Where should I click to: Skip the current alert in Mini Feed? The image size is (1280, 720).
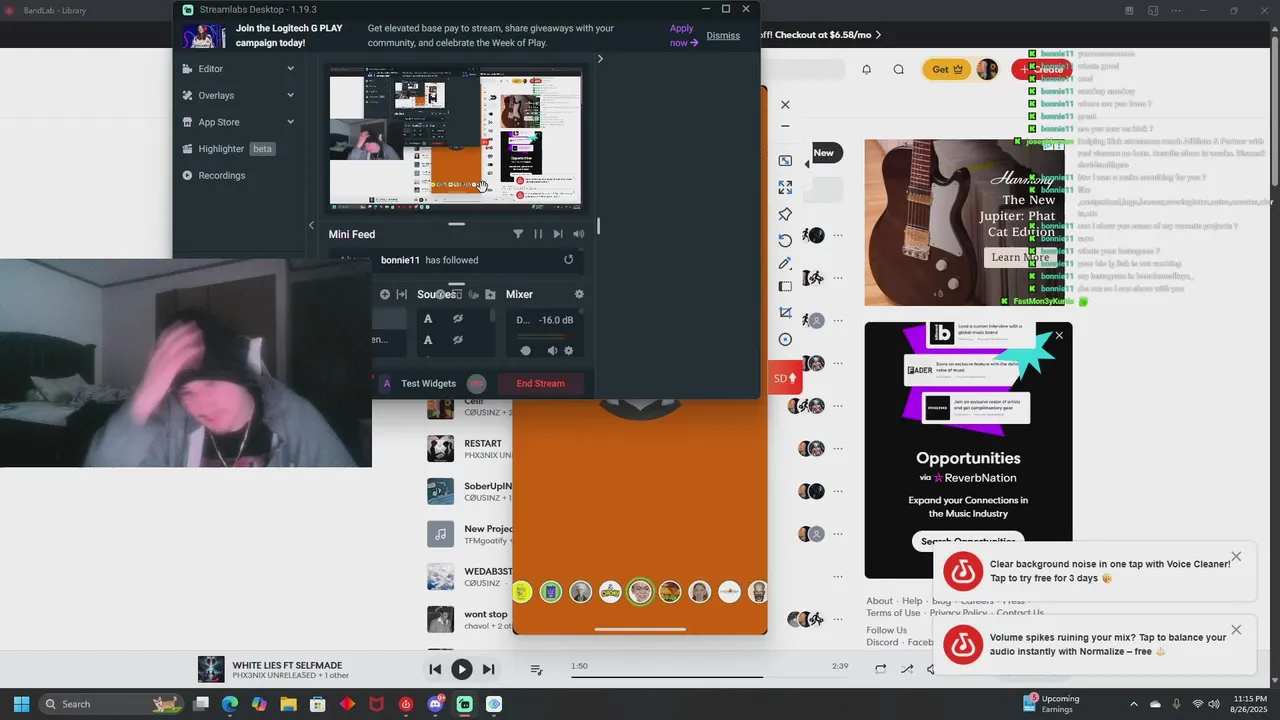pos(558,234)
